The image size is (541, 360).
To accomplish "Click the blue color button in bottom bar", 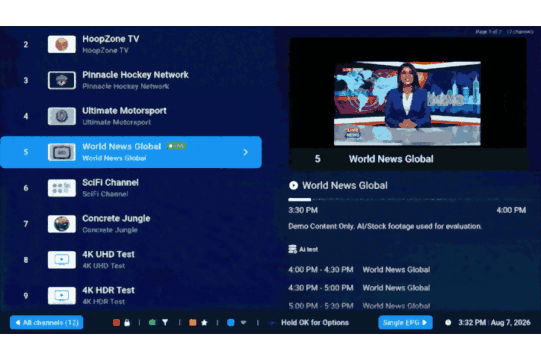I will (x=231, y=322).
